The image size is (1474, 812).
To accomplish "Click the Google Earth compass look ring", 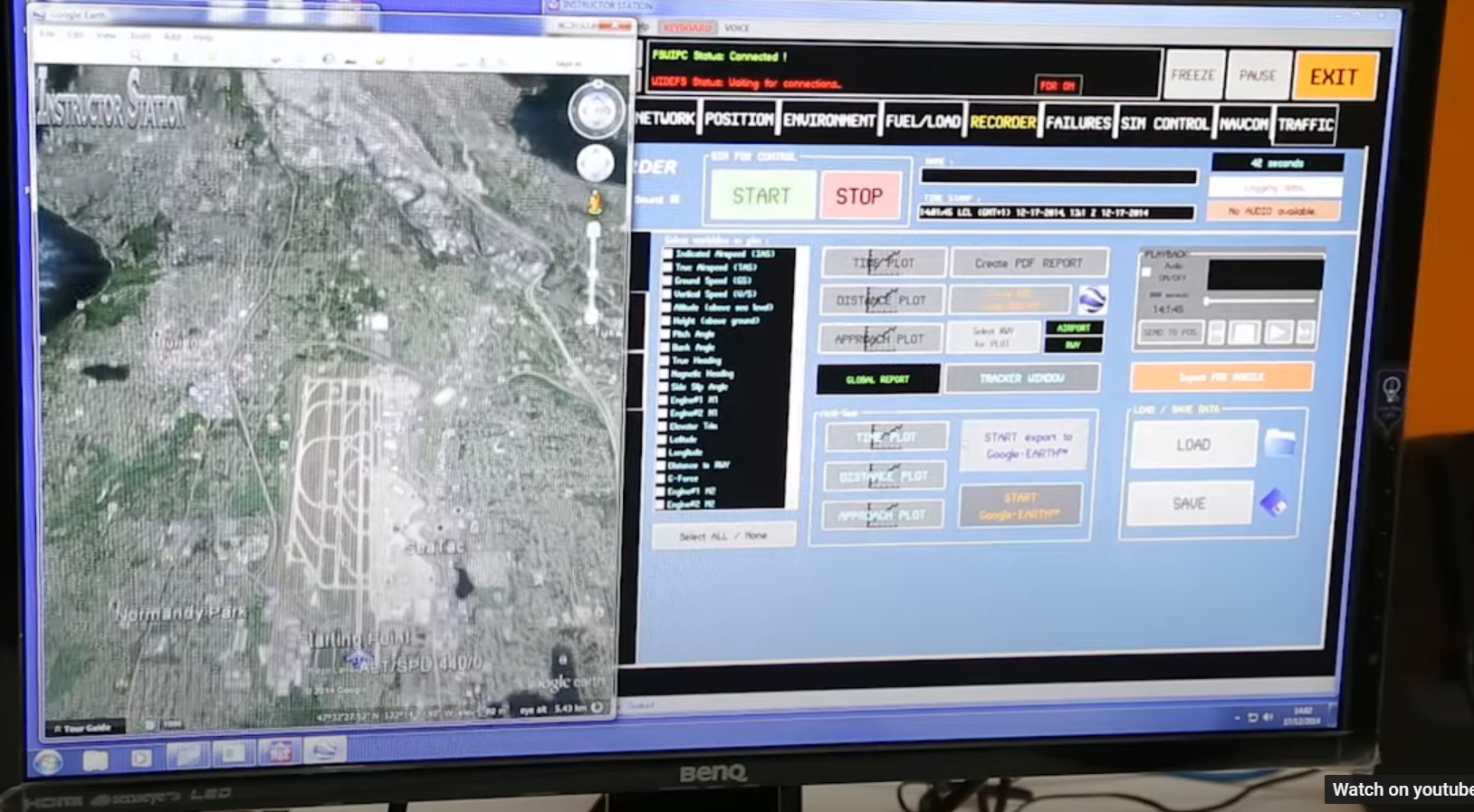I will click(597, 110).
